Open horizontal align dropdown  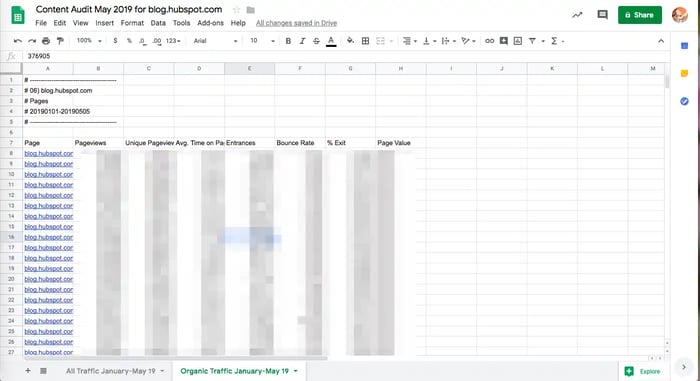coord(409,41)
